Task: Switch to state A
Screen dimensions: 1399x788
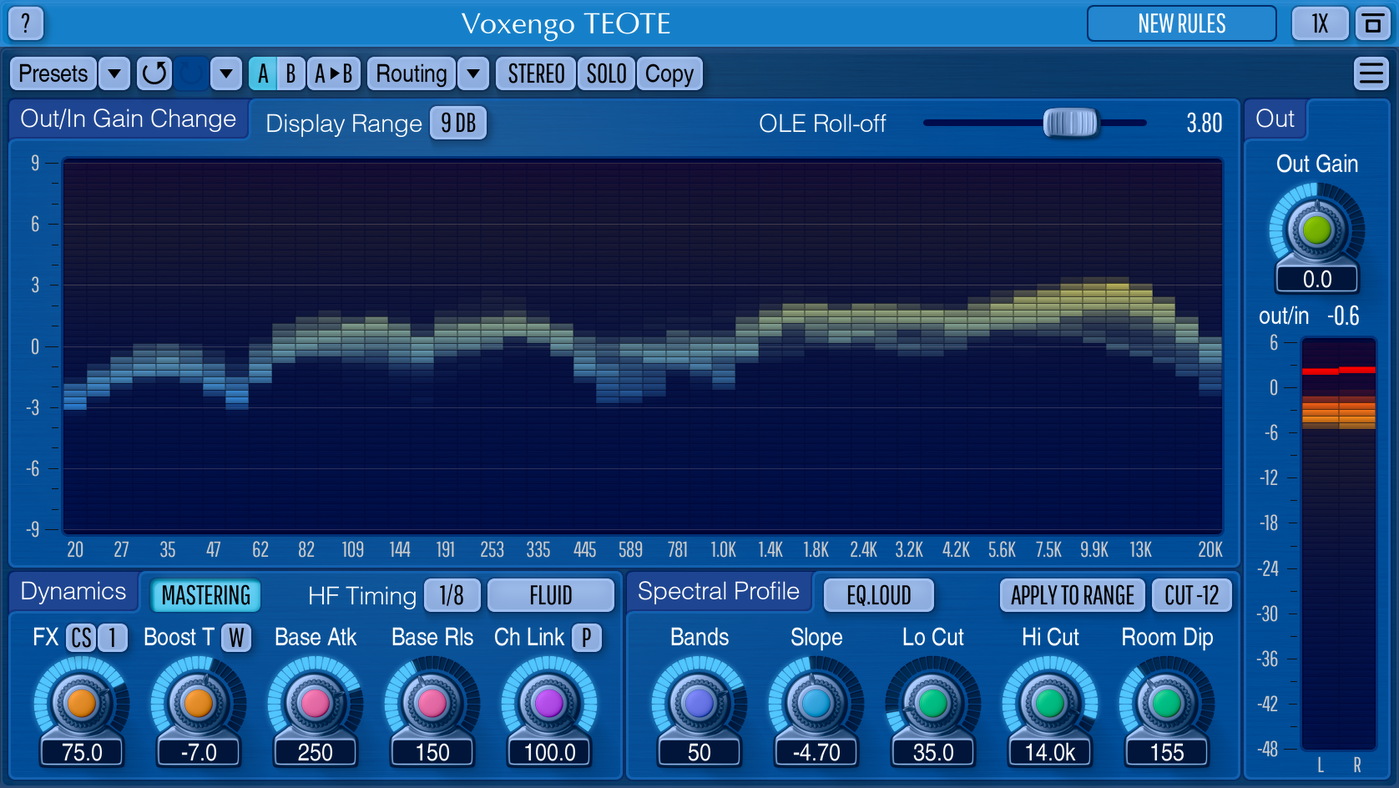Action: tap(263, 74)
